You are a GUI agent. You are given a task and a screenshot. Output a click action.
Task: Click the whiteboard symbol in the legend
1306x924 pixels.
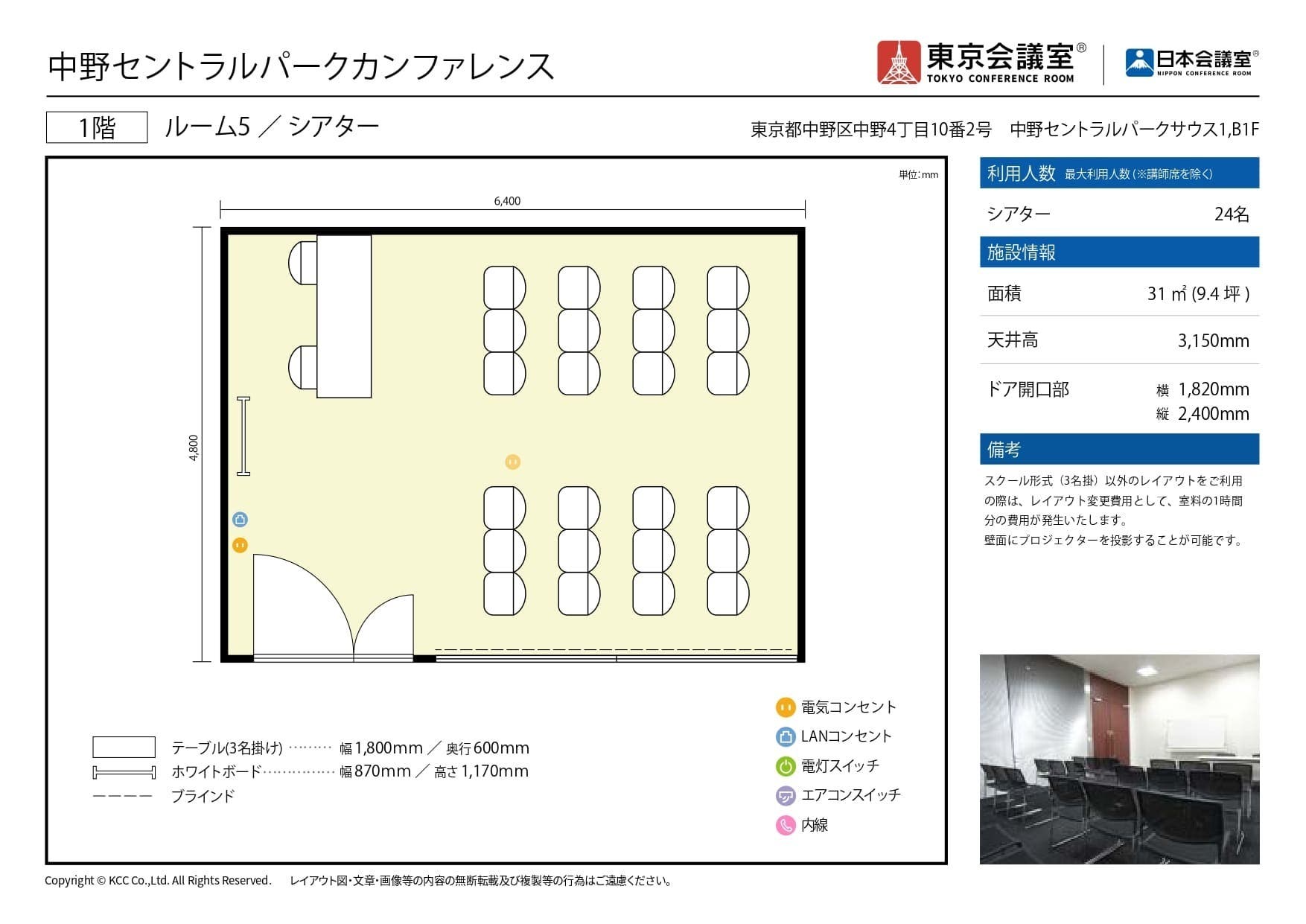tap(123, 771)
